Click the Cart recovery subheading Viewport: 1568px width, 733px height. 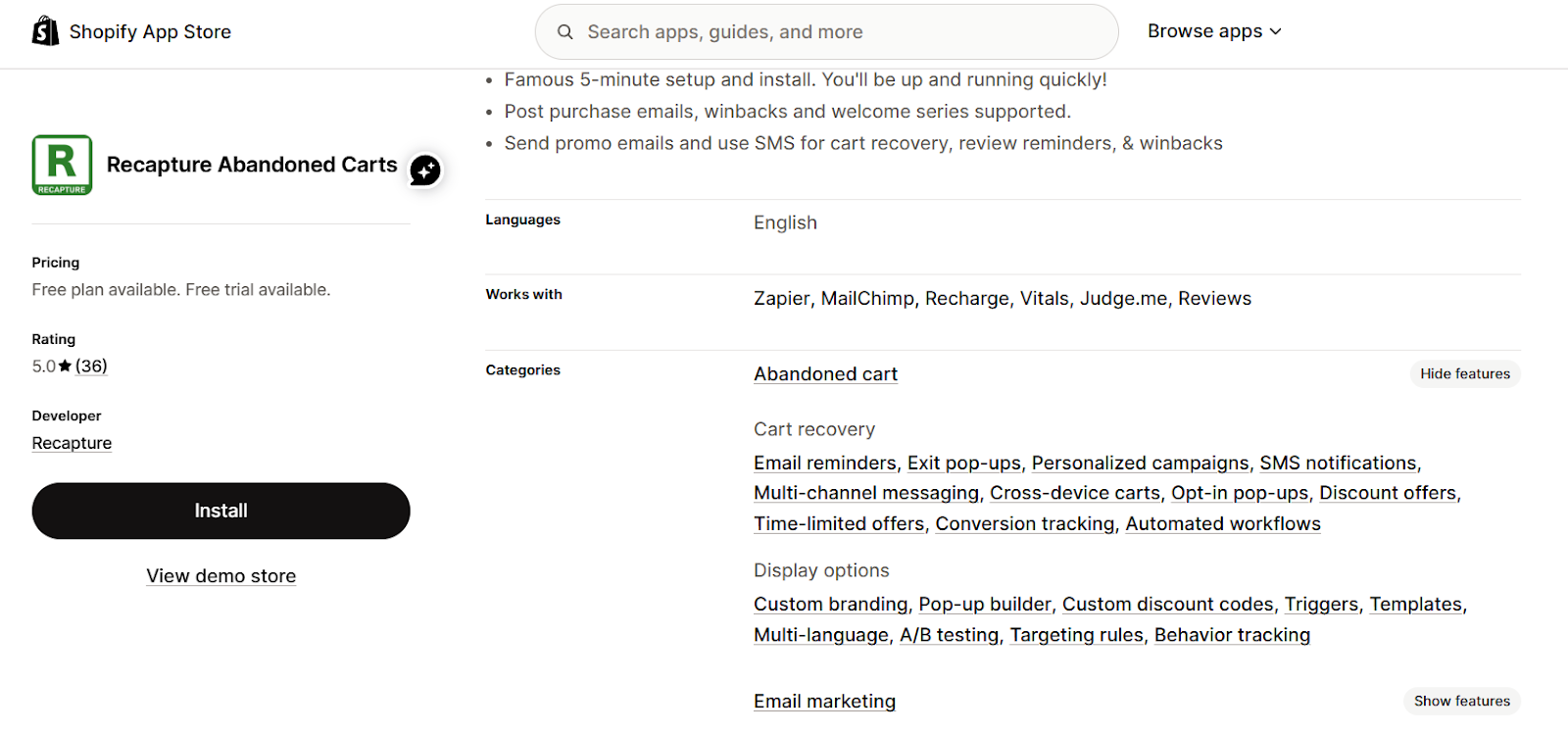814,429
